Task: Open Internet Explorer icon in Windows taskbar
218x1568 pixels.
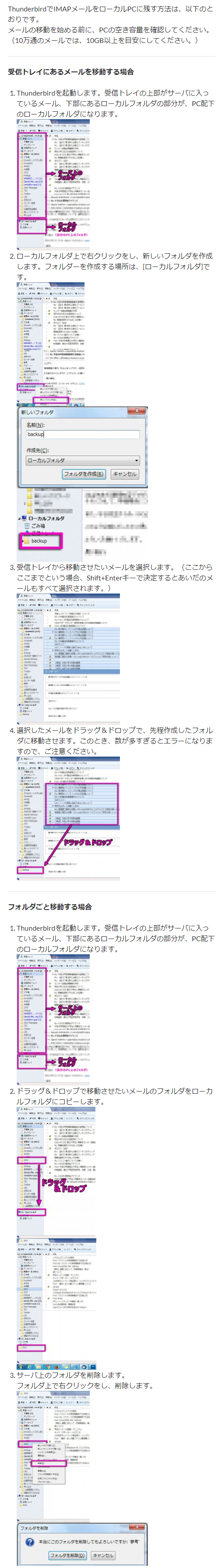Action: point(30,1366)
